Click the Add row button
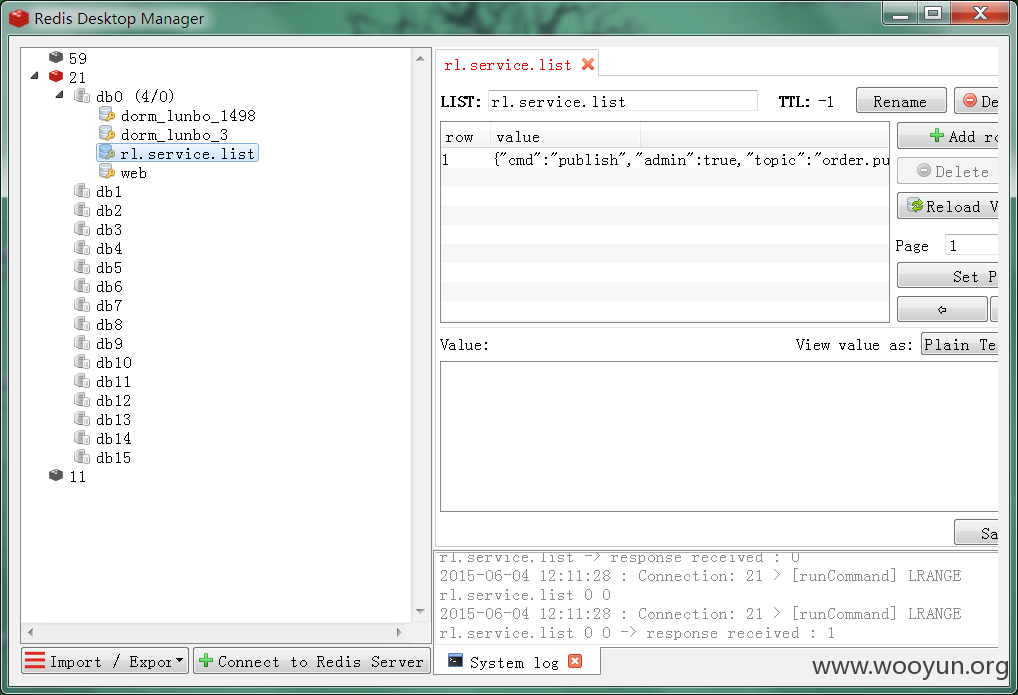 (949, 136)
